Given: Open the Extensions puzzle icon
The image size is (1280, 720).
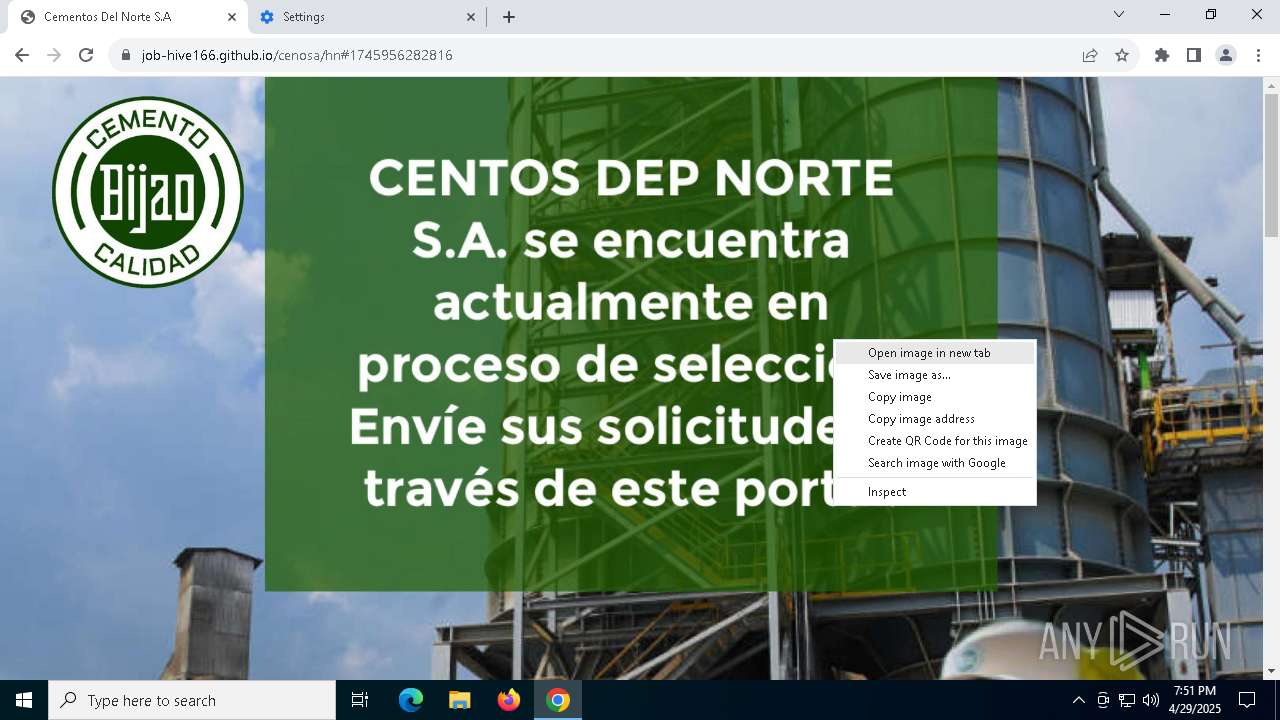Looking at the screenshot, I should click(x=1162, y=55).
